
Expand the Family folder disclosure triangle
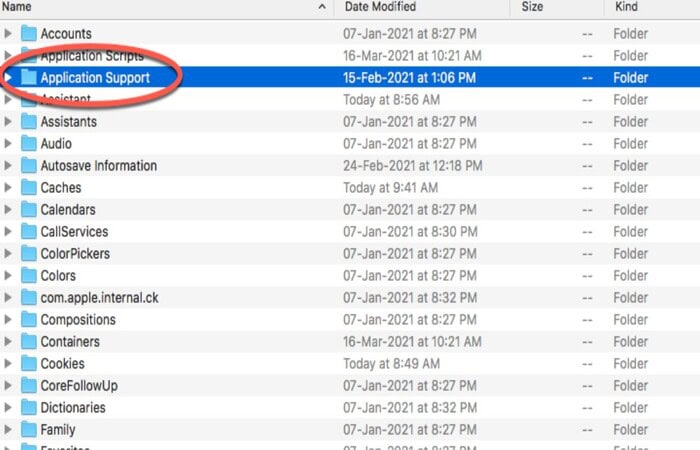(9, 429)
